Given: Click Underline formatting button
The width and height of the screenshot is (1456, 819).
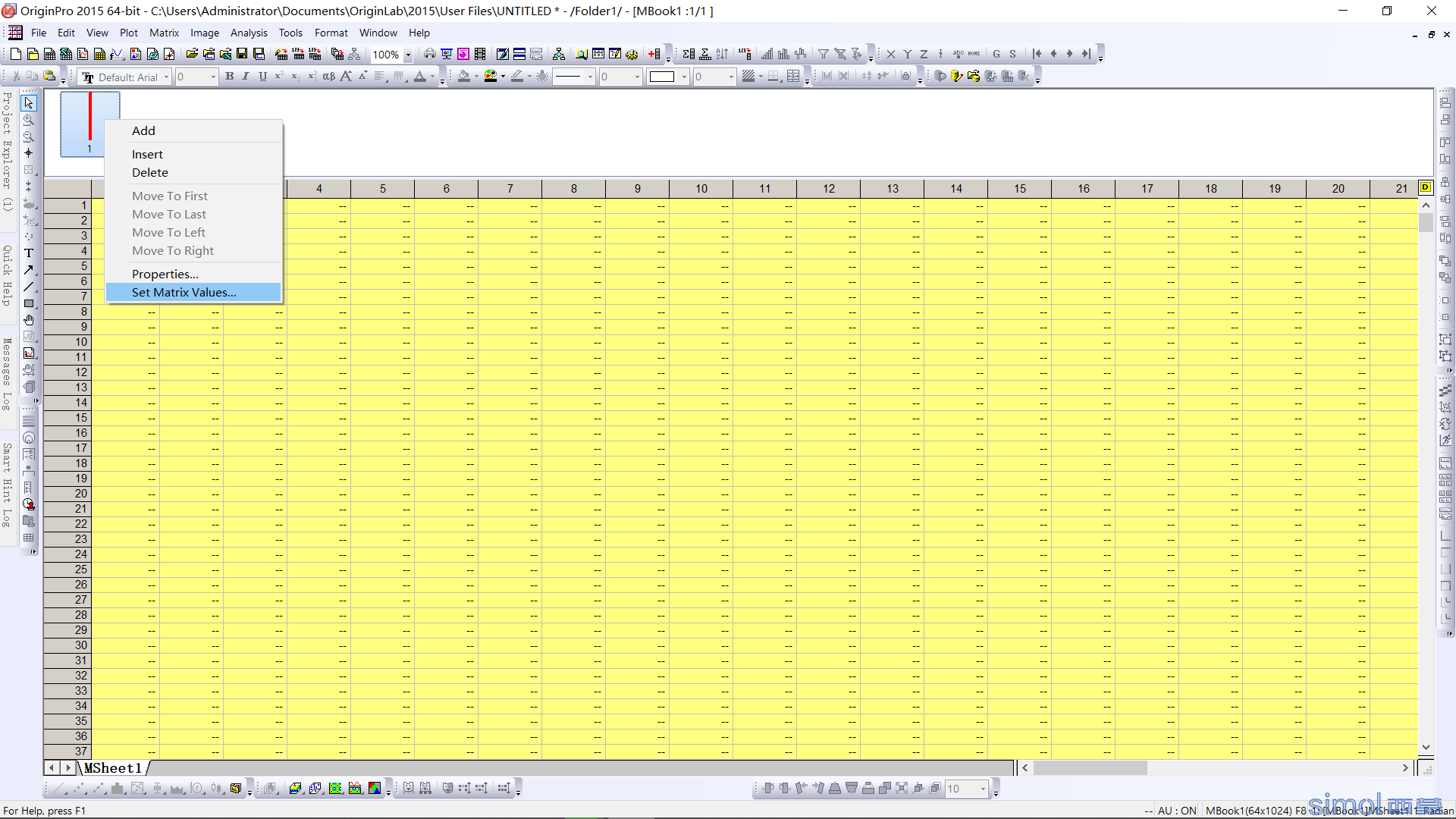Looking at the screenshot, I should point(262,77).
